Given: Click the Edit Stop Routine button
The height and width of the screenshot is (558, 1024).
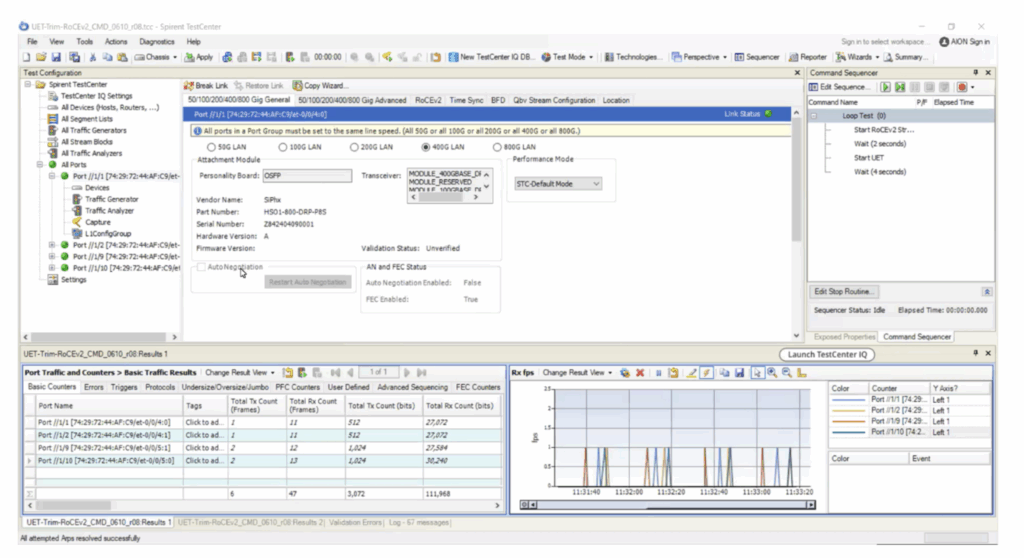Looking at the screenshot, I should click(844, 291).
